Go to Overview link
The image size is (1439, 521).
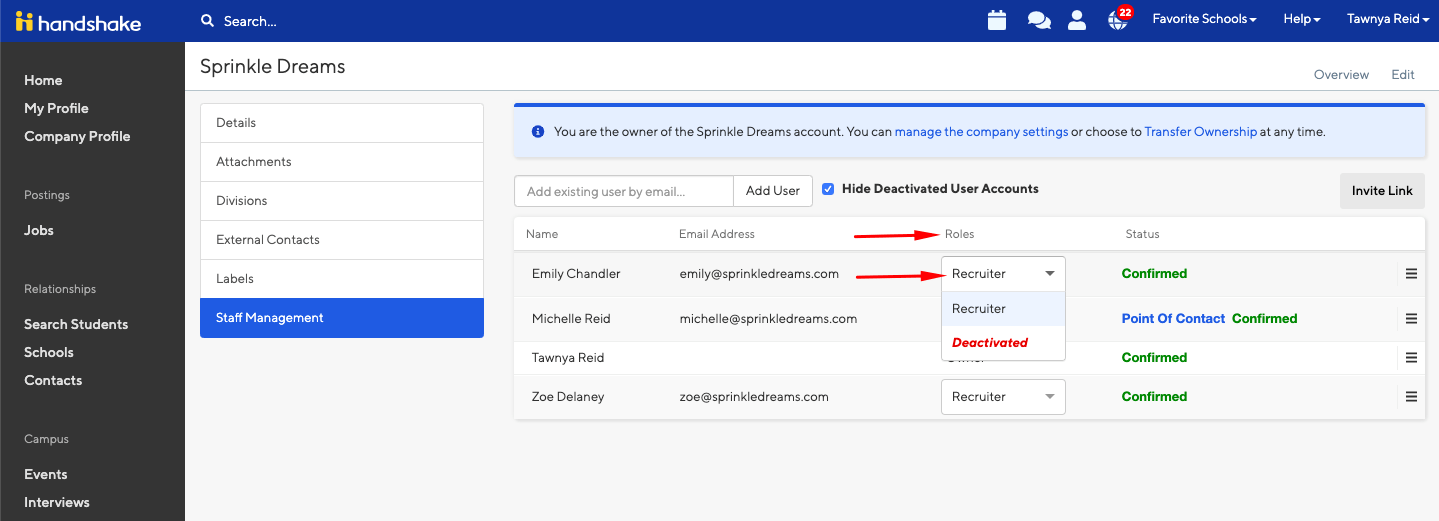pos(1341,74)
